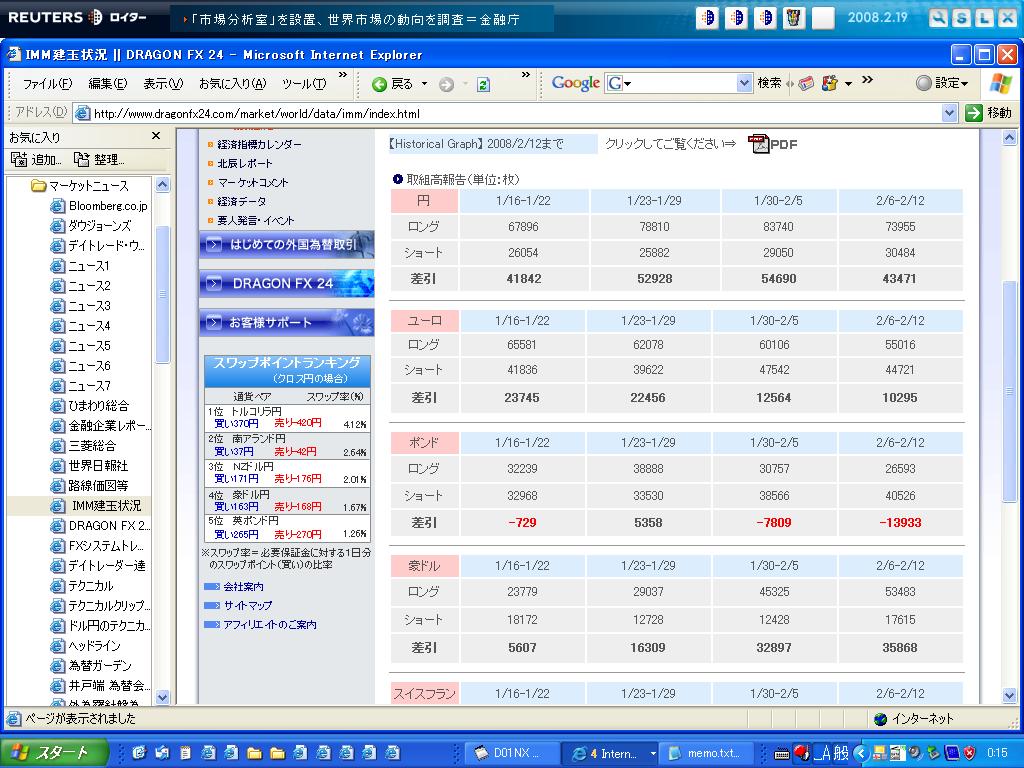Click page scrollbar down arrow
The height and width of the screenshot is (768, 1024).
1009,696
